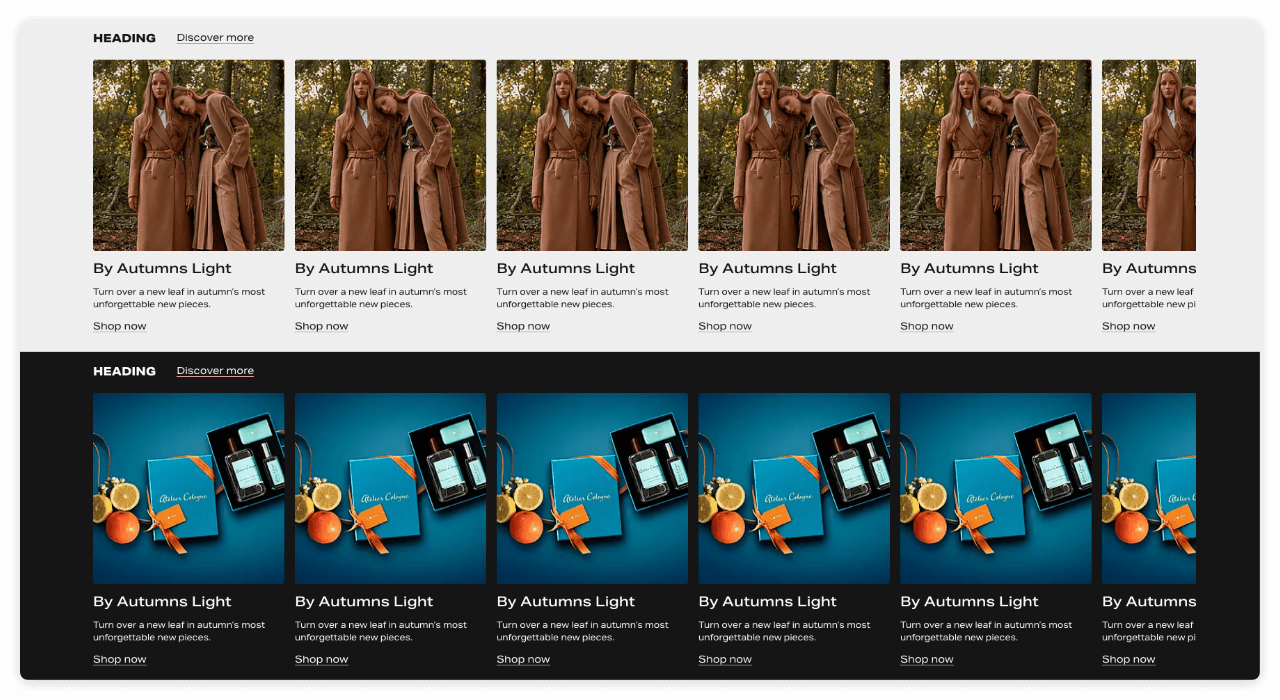Click the HEADING label in the top section
The width and height of the screenshot is (1280, 700).
click(x=124, y=37)
